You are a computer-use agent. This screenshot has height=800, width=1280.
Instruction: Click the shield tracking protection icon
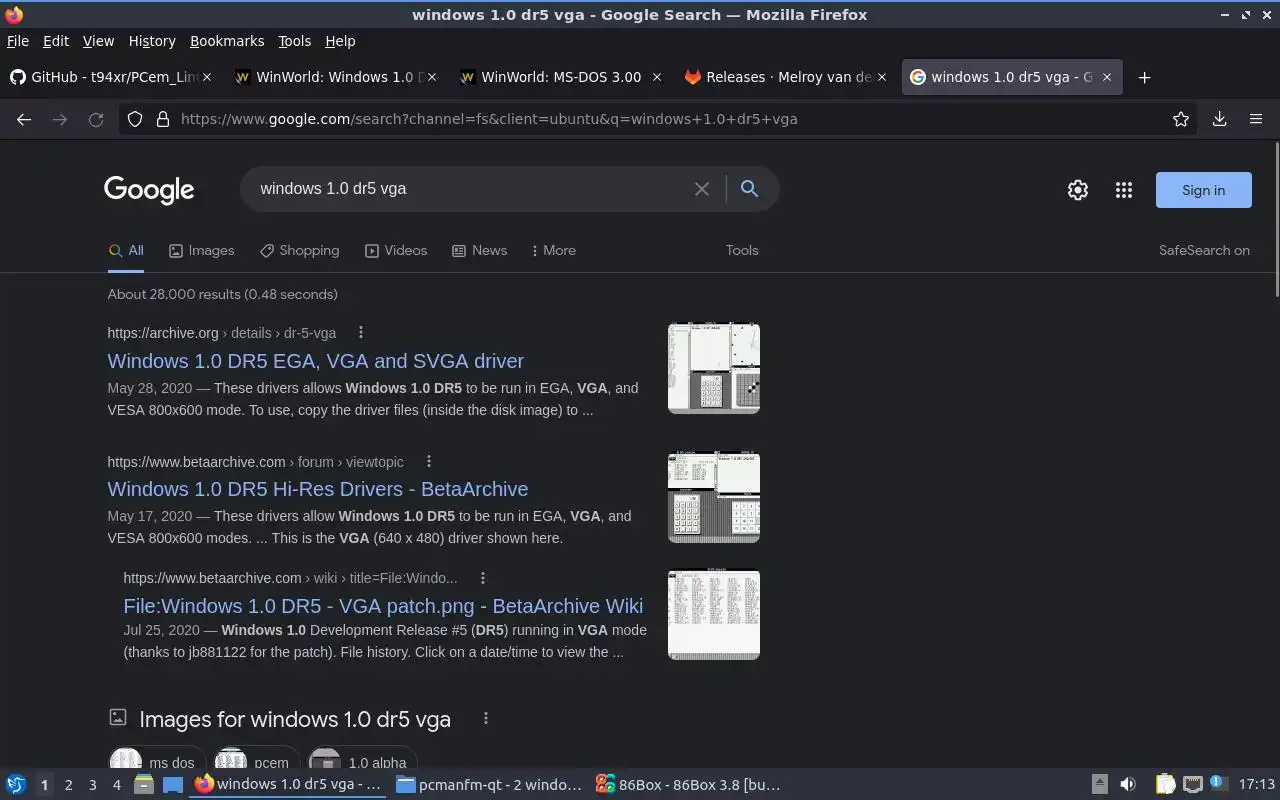135,119
